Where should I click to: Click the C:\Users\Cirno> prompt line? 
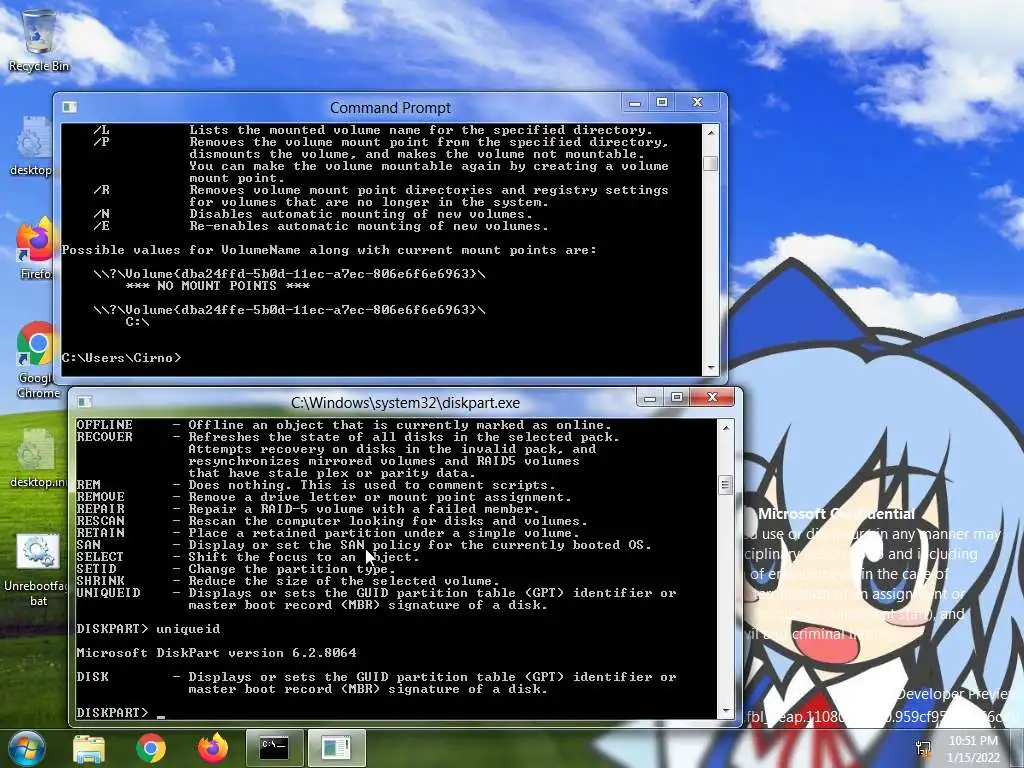point(121,358)
